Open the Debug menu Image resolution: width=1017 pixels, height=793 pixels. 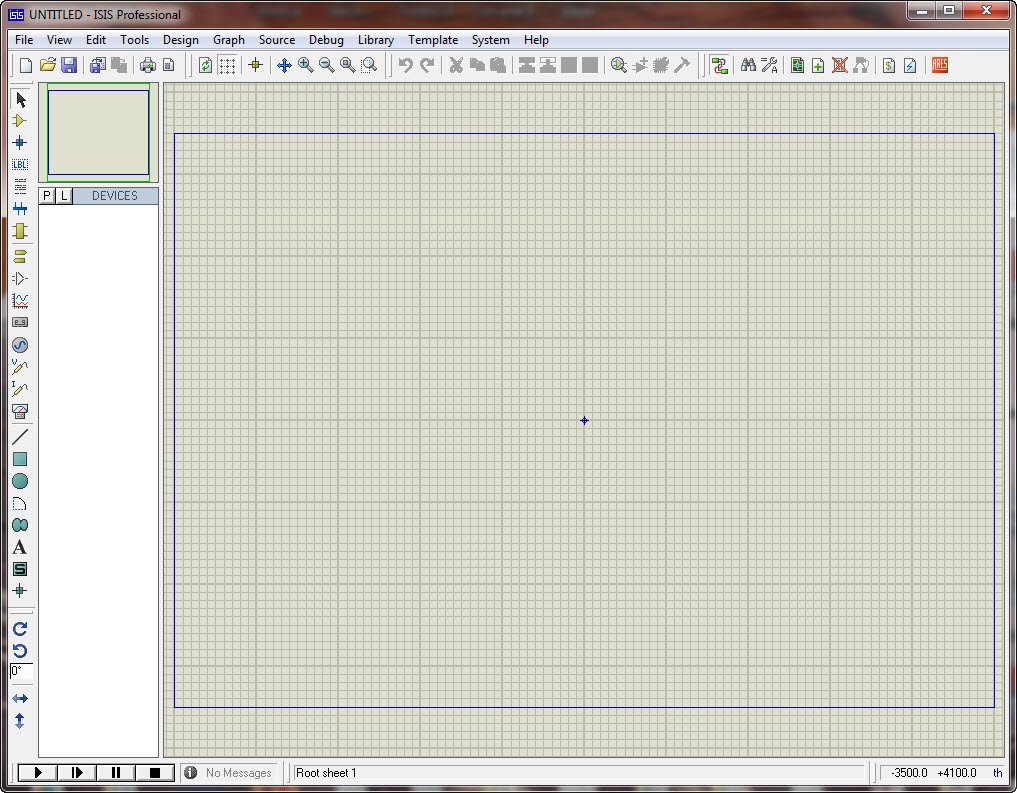pyautogui.click(x=326, y=40)
